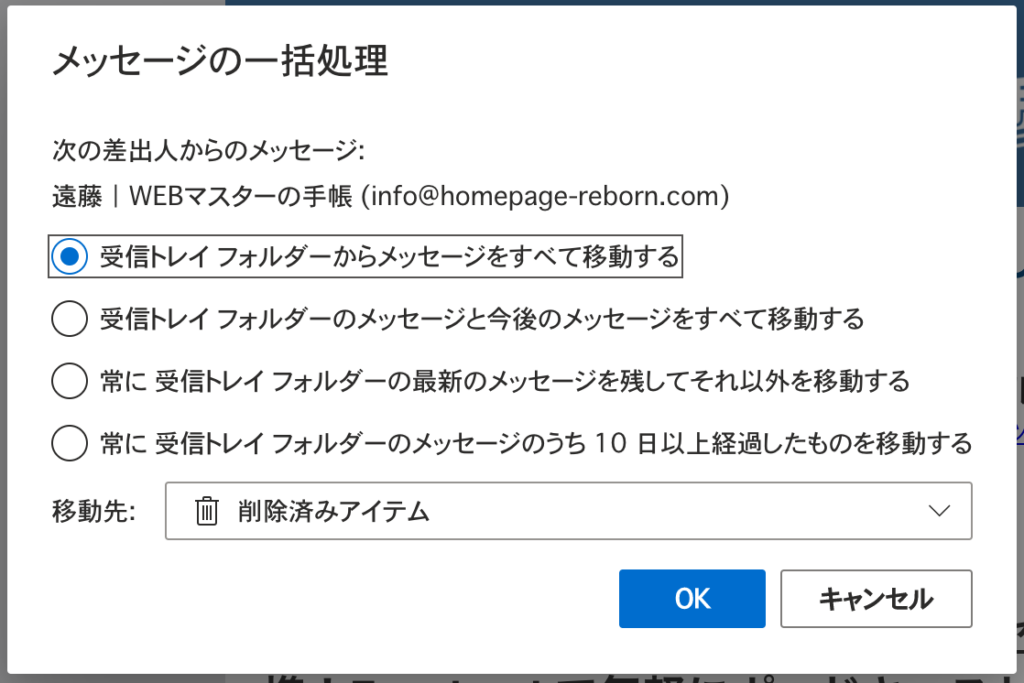Screen dimensions: 1024x683
Task: Click the 次の差出人からのメッセージ: label
Action: tap(209, 151)
